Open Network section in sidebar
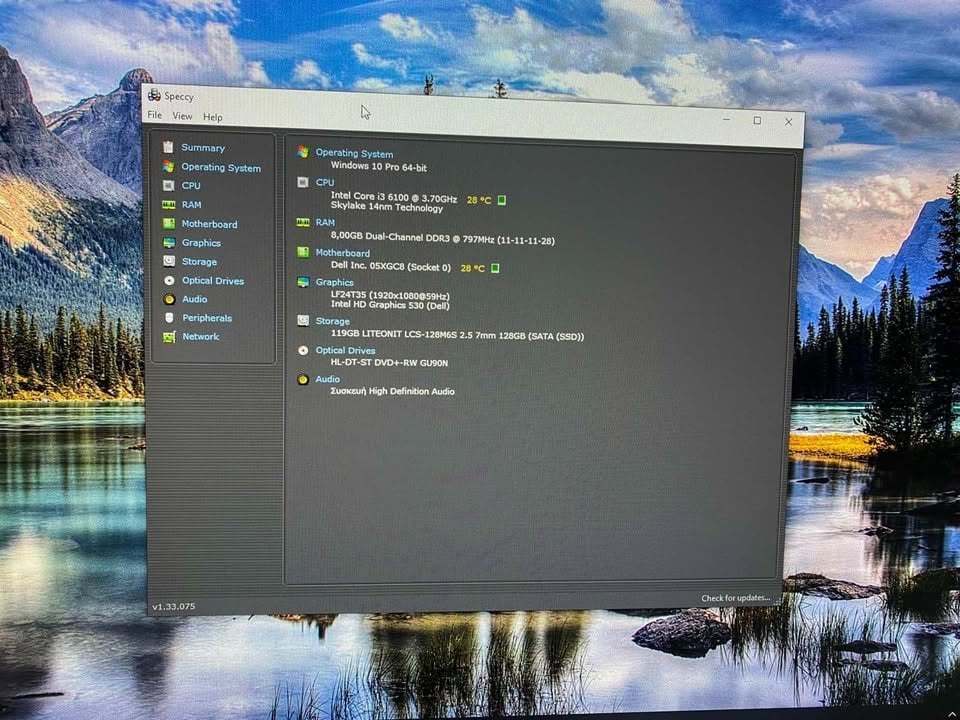 click(x=200, y=337)
